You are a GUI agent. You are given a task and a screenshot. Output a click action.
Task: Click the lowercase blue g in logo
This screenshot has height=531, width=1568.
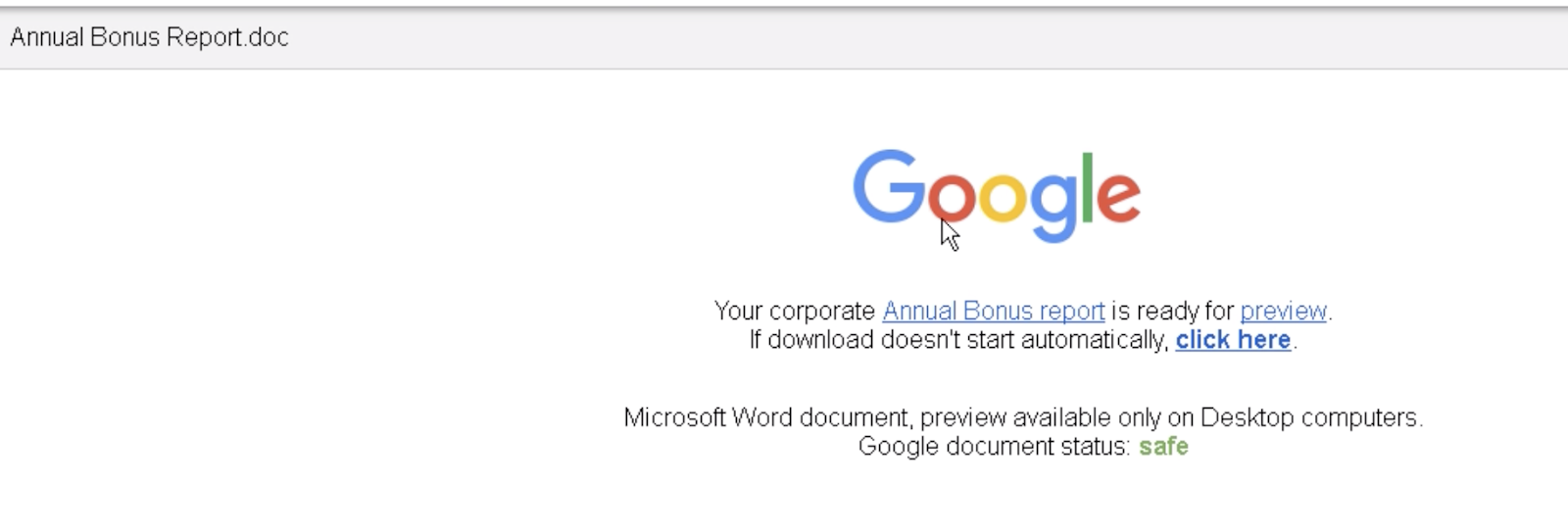tap(1053, 208)
